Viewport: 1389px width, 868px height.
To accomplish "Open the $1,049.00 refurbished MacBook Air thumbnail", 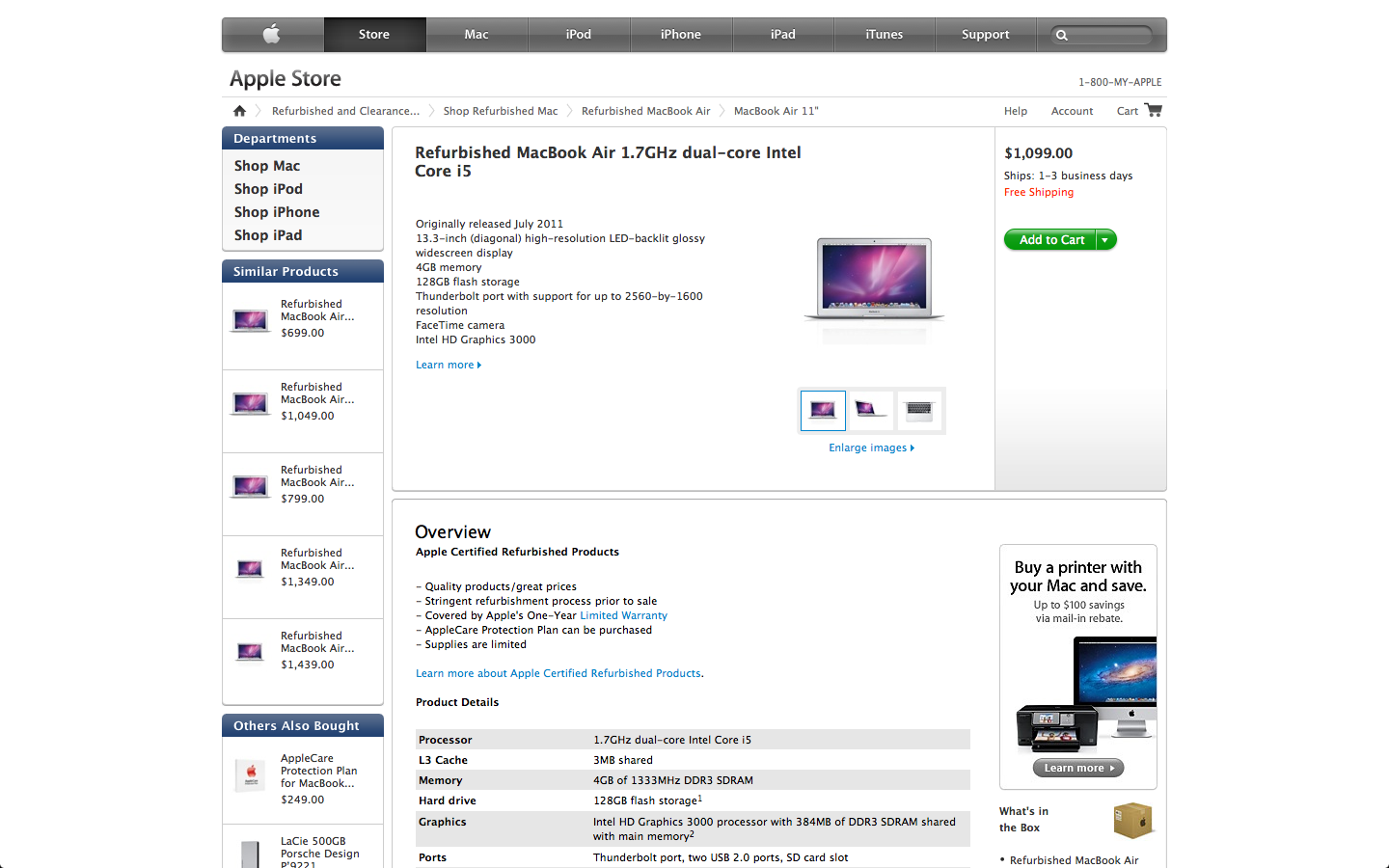I will point(251,403).
